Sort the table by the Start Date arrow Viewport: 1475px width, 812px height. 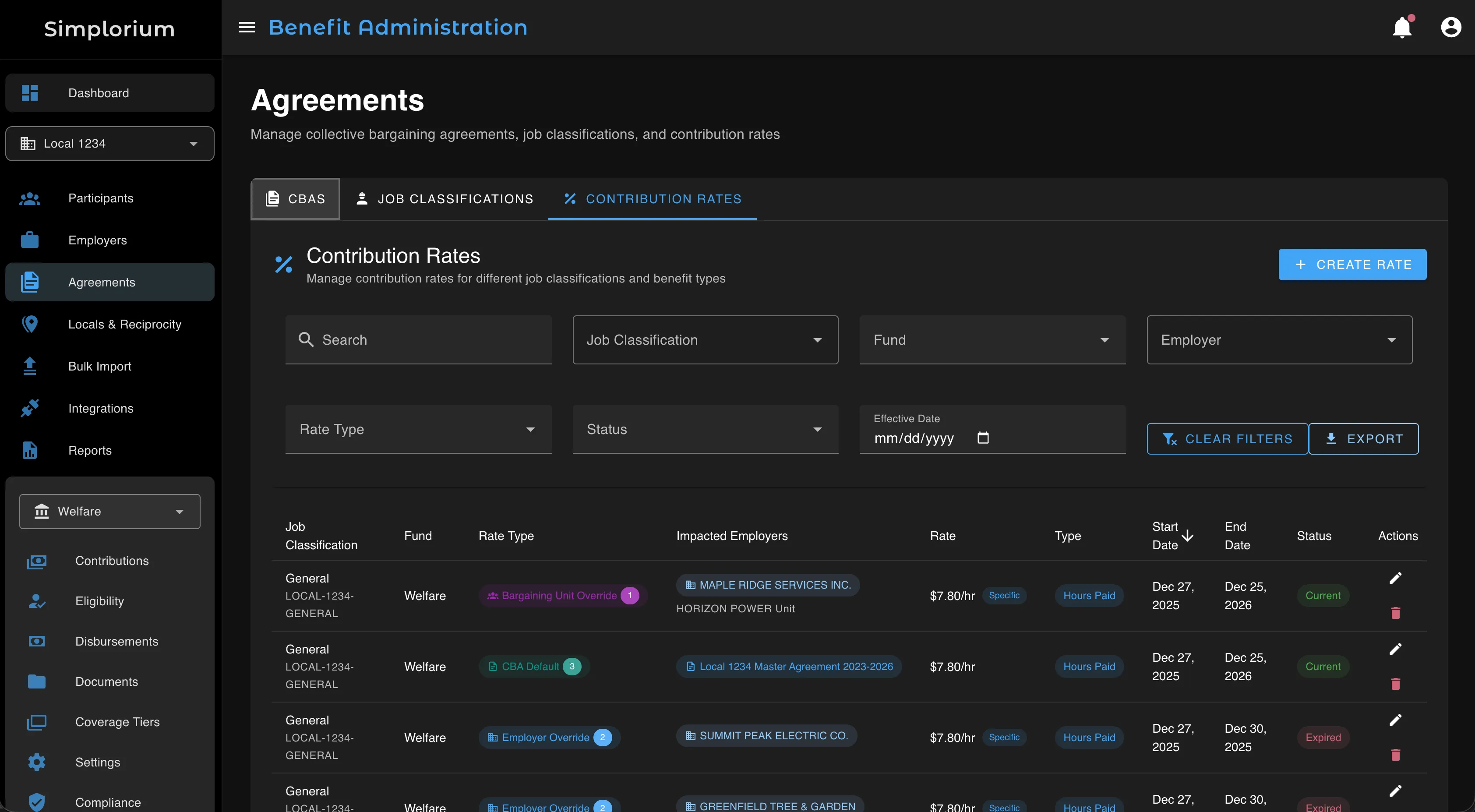click(x=1188, y=536)
